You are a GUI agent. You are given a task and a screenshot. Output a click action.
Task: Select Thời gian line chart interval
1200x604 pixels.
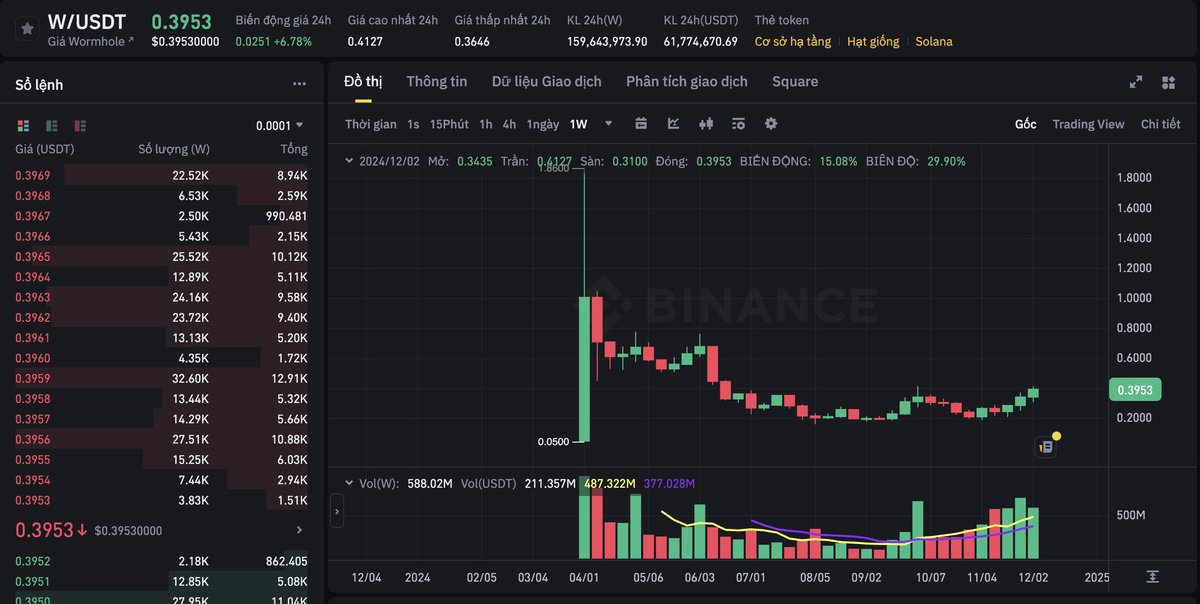pos(371,124)
